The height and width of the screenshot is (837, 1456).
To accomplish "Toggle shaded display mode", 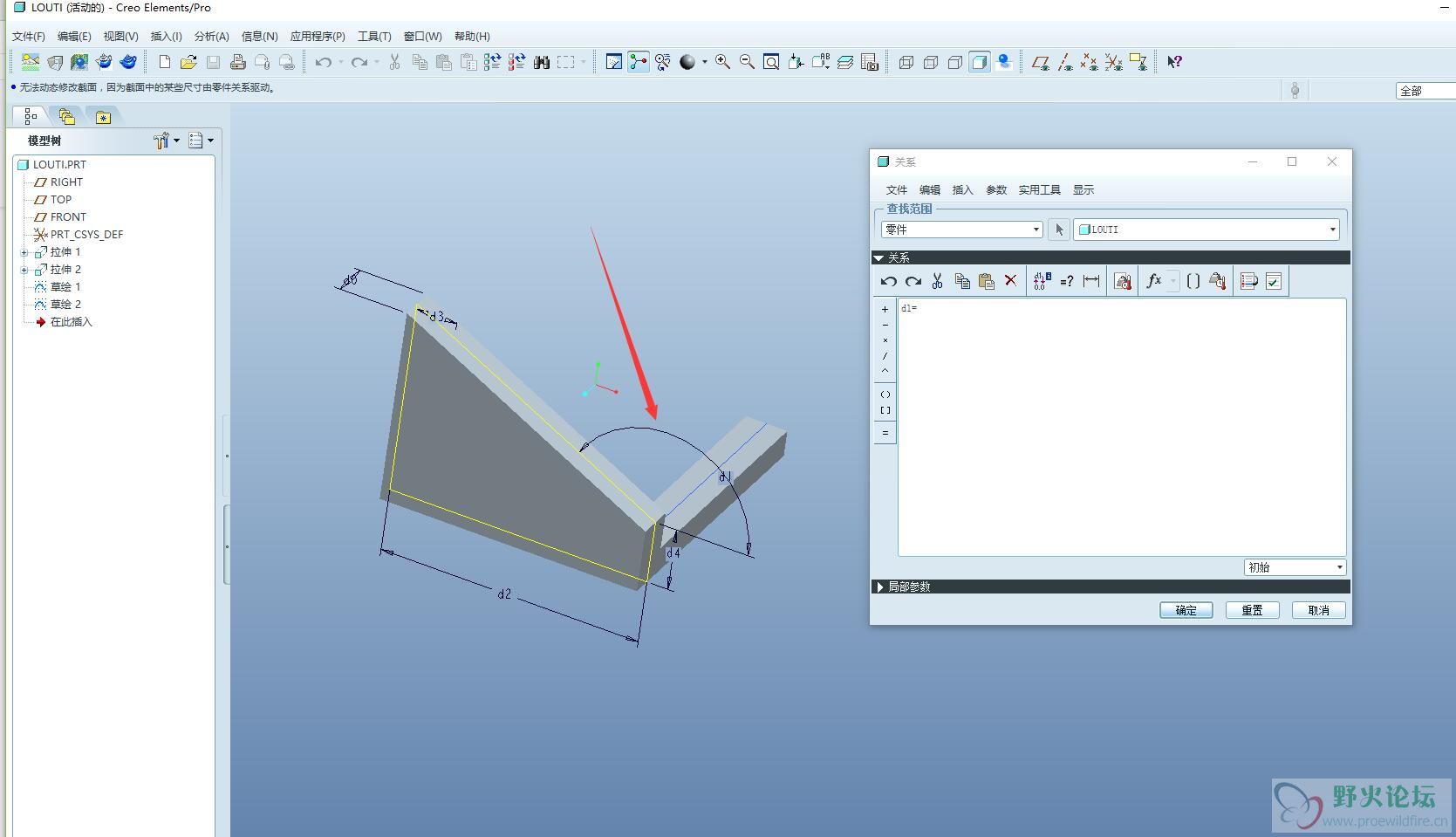I will pos(980,62).
